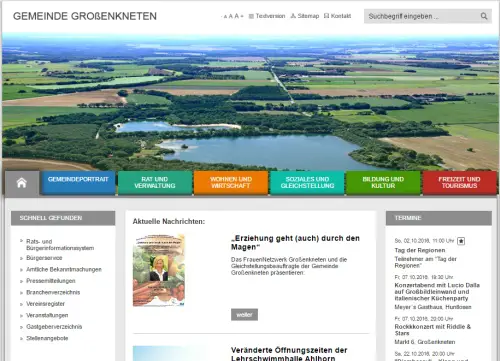Open the Erziehung geht durch den Magen headline

295,243
